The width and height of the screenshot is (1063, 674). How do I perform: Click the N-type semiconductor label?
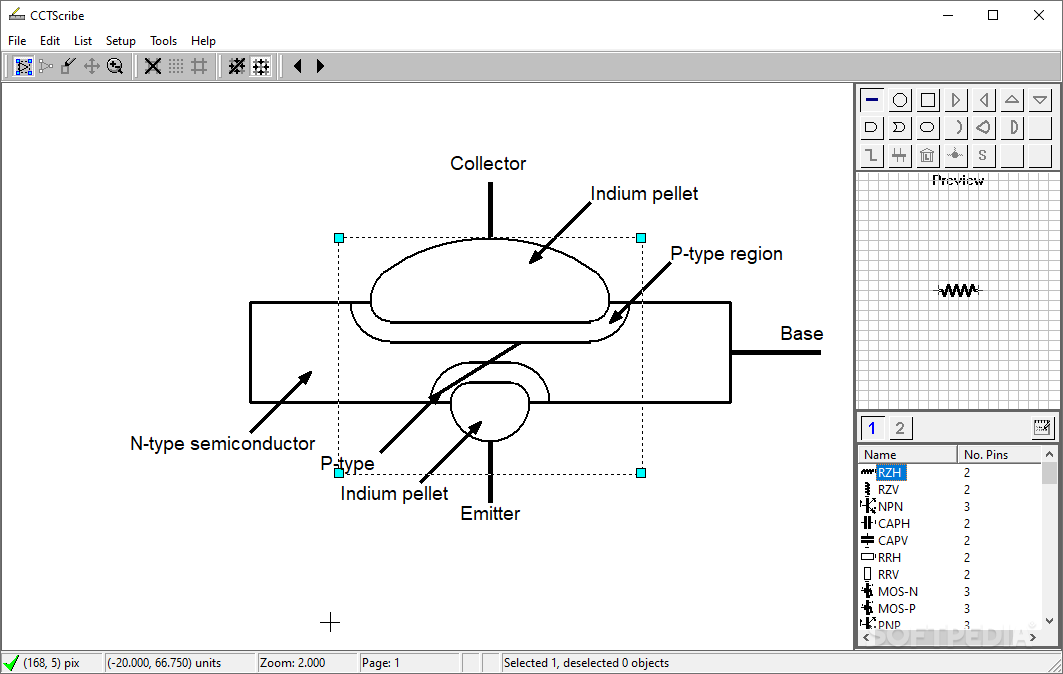point(222,443)
